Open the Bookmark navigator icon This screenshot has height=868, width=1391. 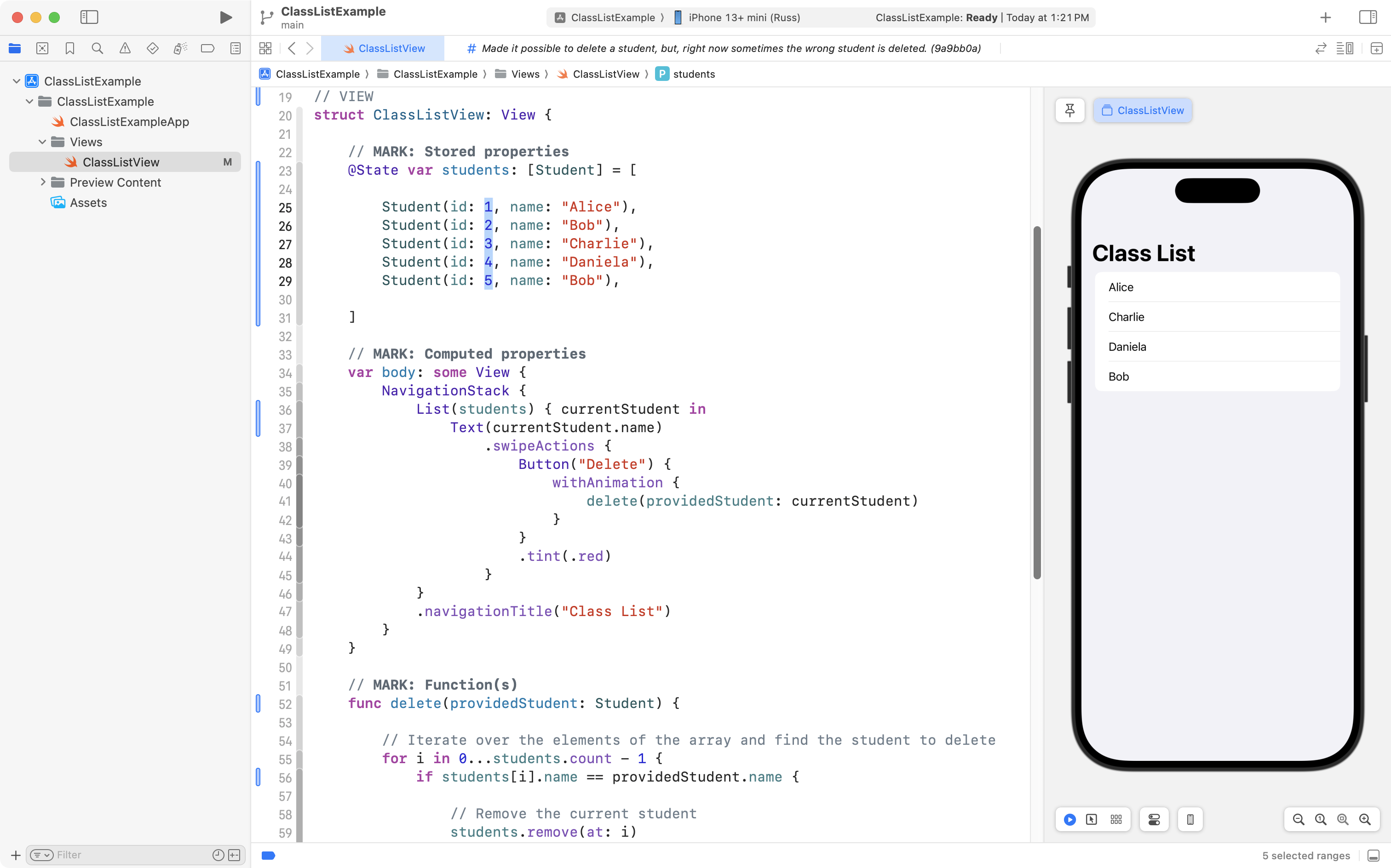(69, 48)
